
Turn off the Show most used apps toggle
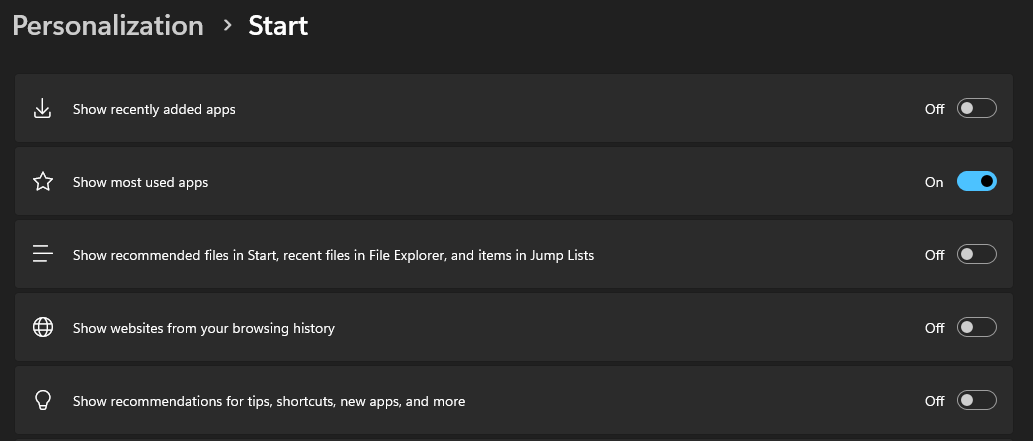click(x=976, y=182)
